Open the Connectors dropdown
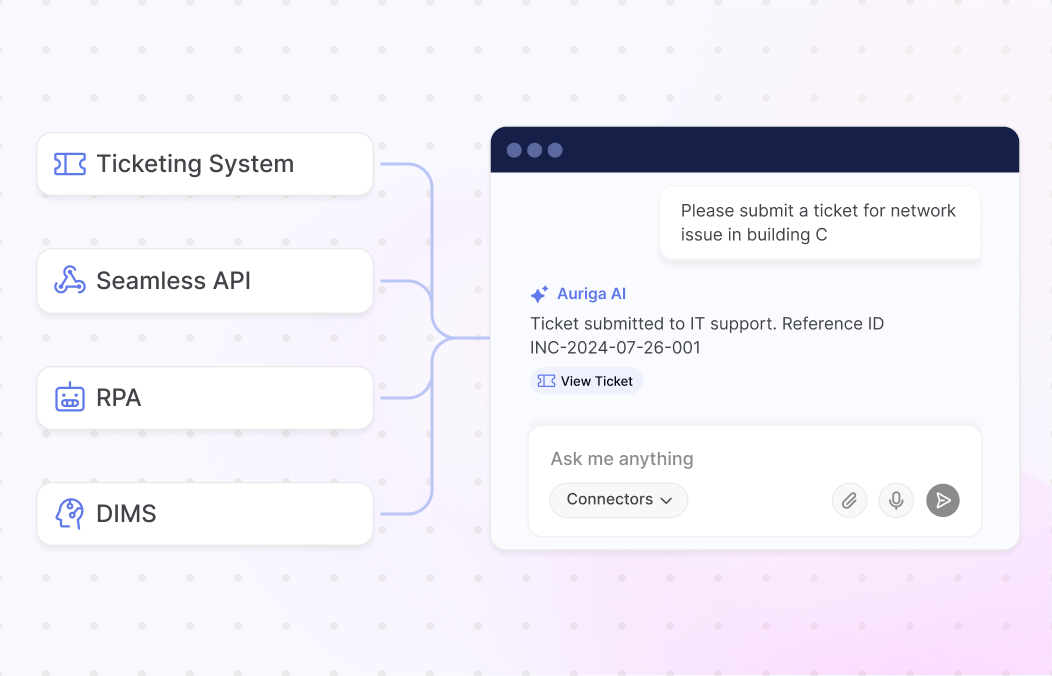 tap(619, 500)
